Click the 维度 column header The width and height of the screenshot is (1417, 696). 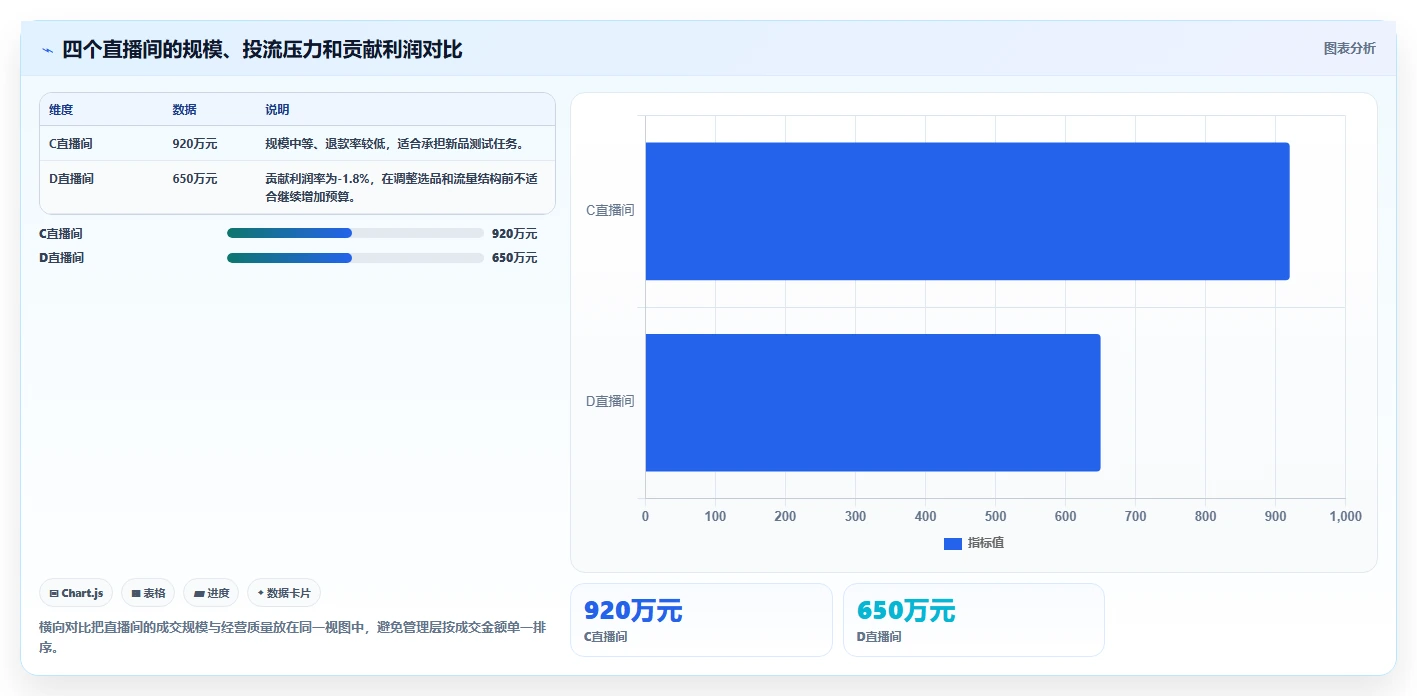coord(61,110)
